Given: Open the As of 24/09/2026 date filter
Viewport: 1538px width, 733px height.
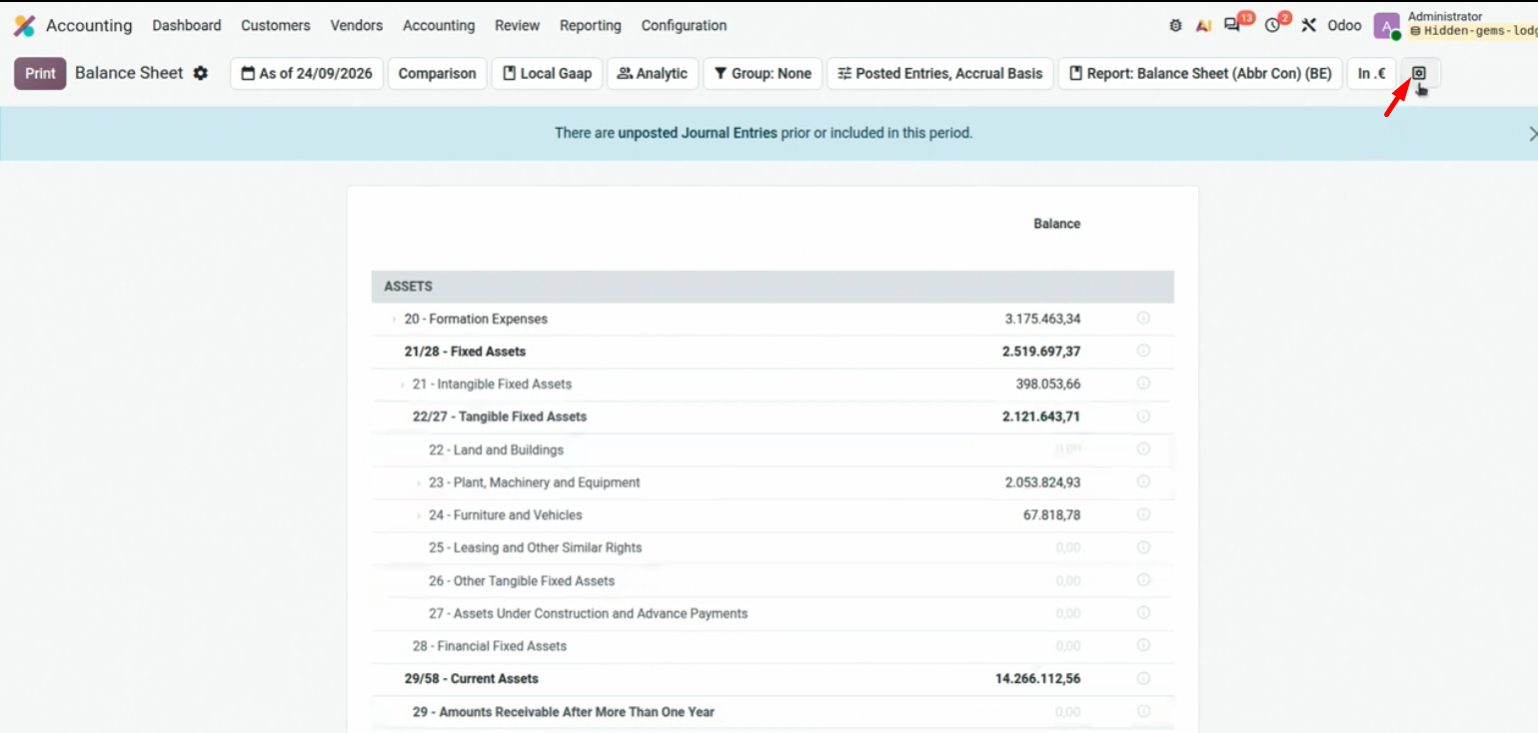Looking at the screenshot, I should [x=307, y=73].
